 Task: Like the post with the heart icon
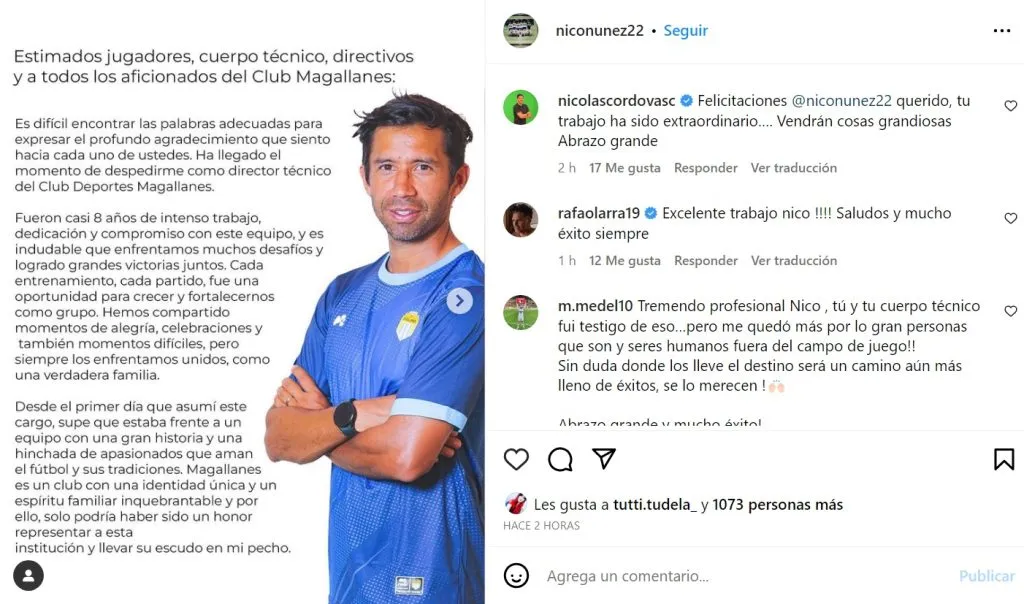516,459
